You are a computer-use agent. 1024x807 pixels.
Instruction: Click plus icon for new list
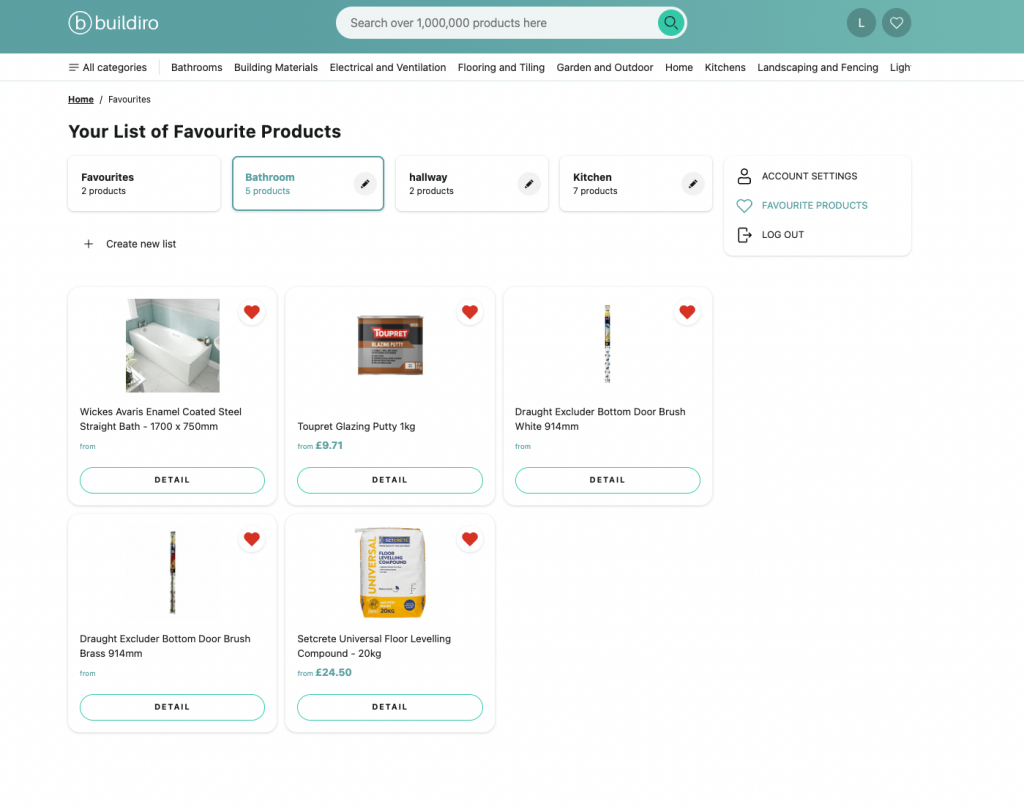pyautogui.click(x=88, y=244)
